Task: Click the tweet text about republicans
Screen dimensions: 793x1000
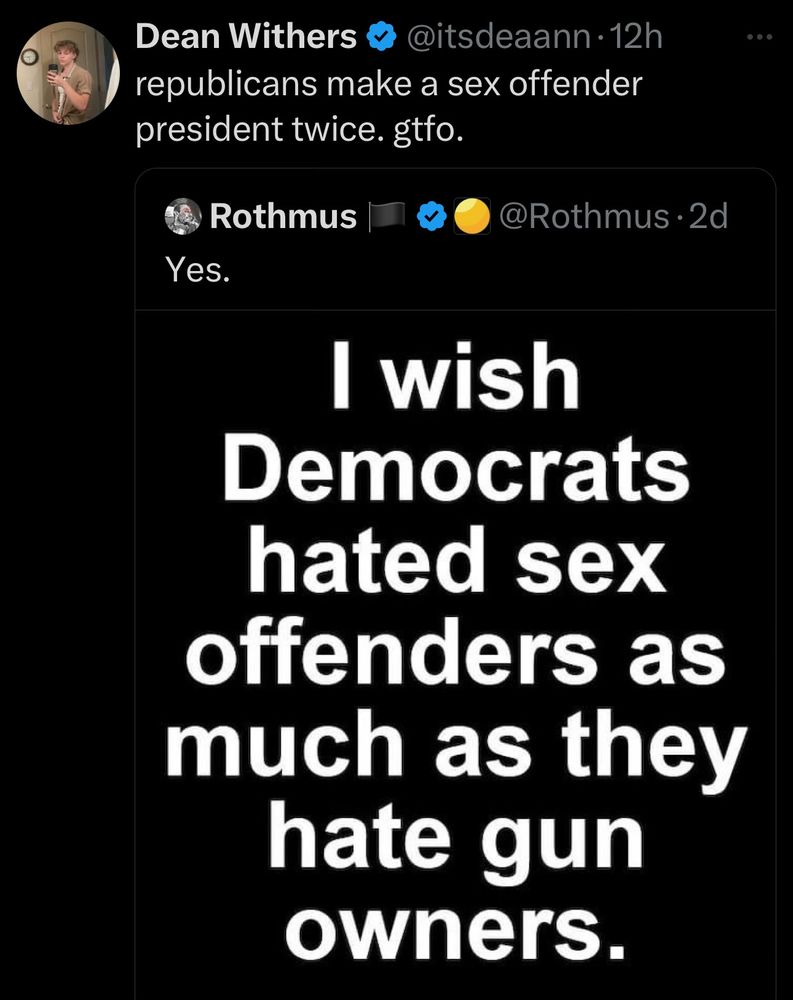Action: tap(389, 106)
